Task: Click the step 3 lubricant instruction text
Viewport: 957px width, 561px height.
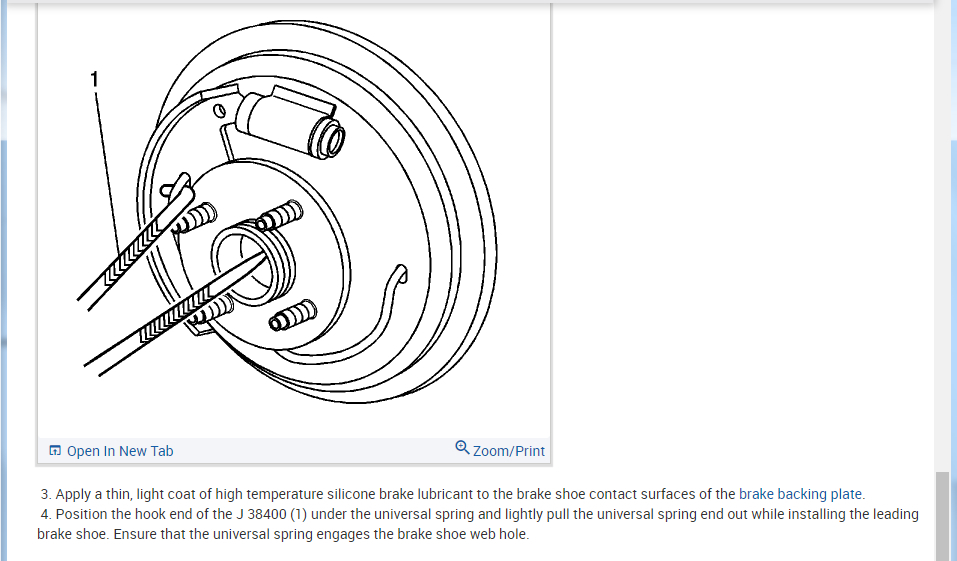Action: (x=452, y=494)
